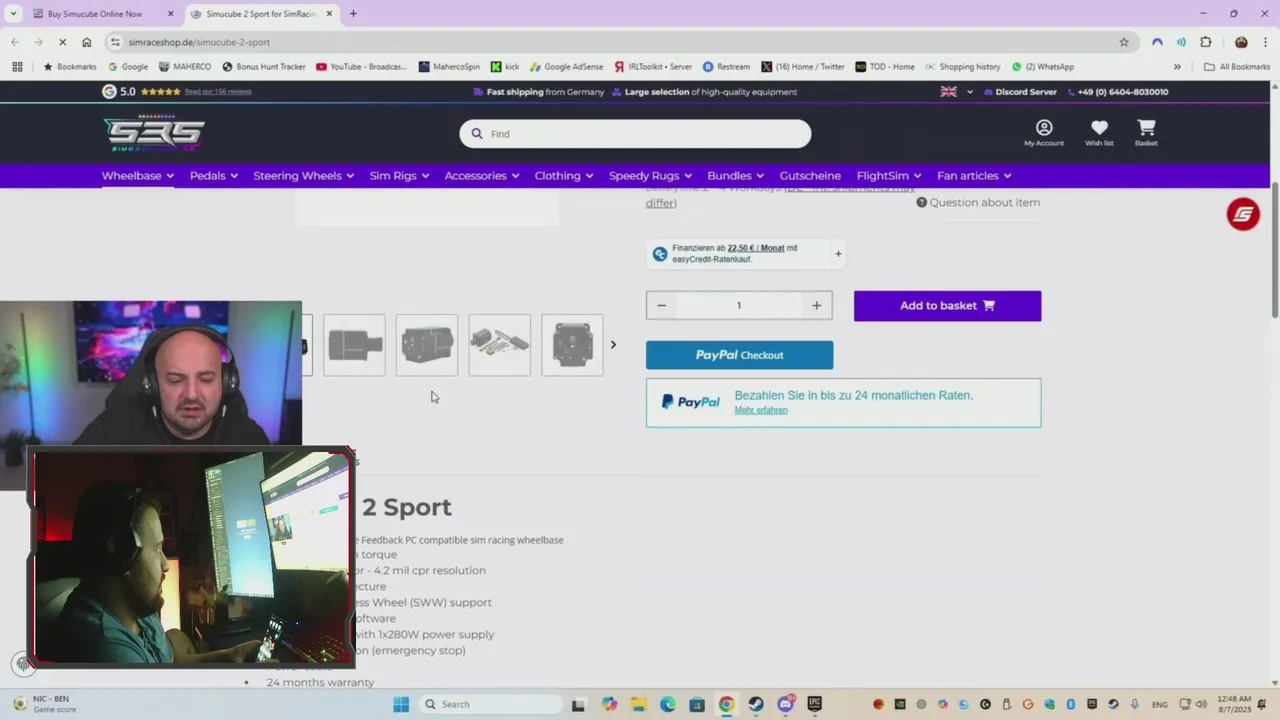The height and width of the screenshot is (720, 1280).
Task: Expand the Pedals menu
Action: tap(214, 176)
